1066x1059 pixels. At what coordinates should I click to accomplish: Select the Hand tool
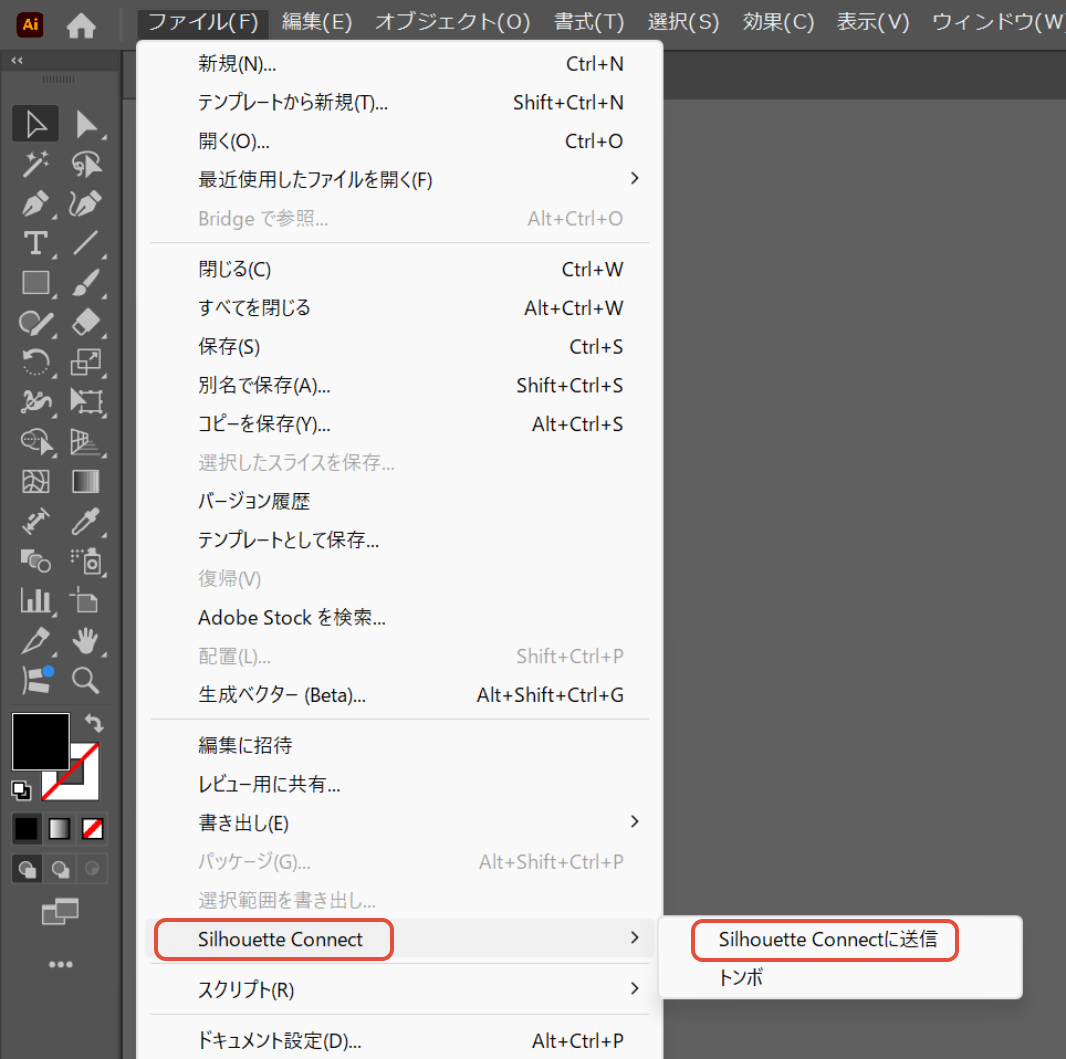86,640
